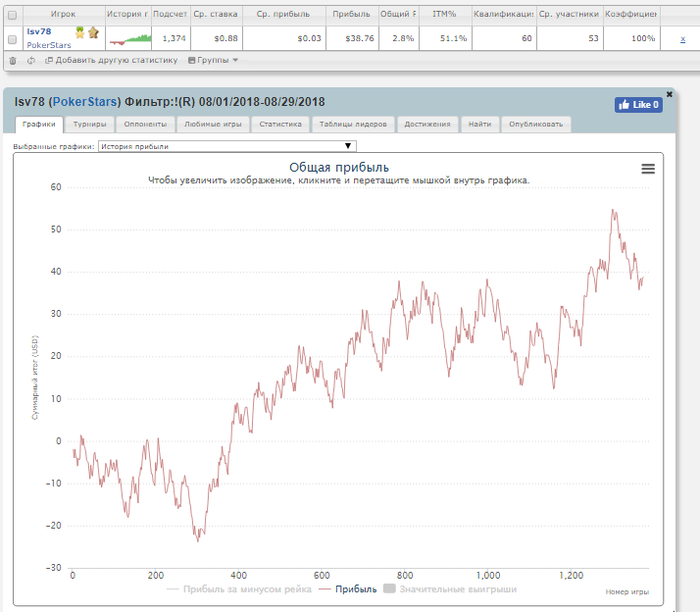Image resolution: width=700 pixels, height=612 pixels.
Task: Open the lsv78 player name link
Action: click(x=39, y=32)
